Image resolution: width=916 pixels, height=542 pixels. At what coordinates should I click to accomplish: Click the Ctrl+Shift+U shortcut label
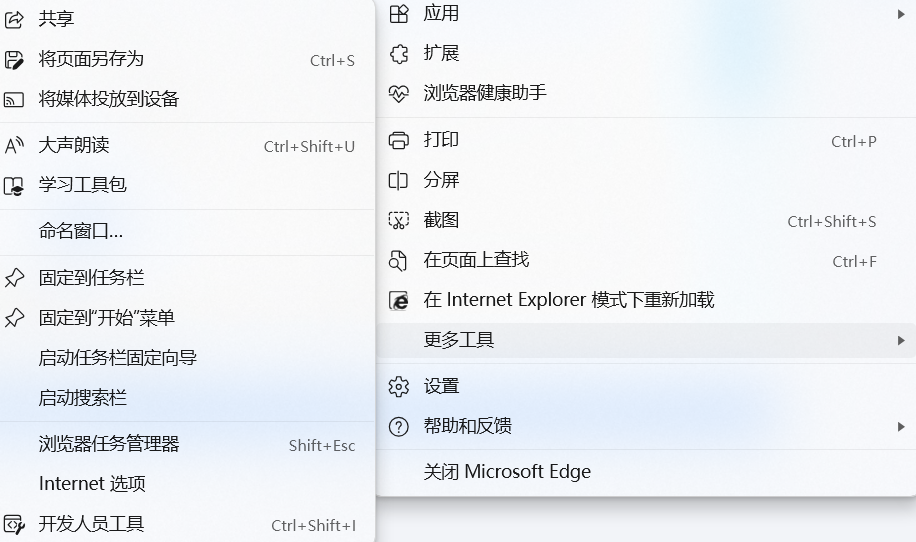click(309, 147)
